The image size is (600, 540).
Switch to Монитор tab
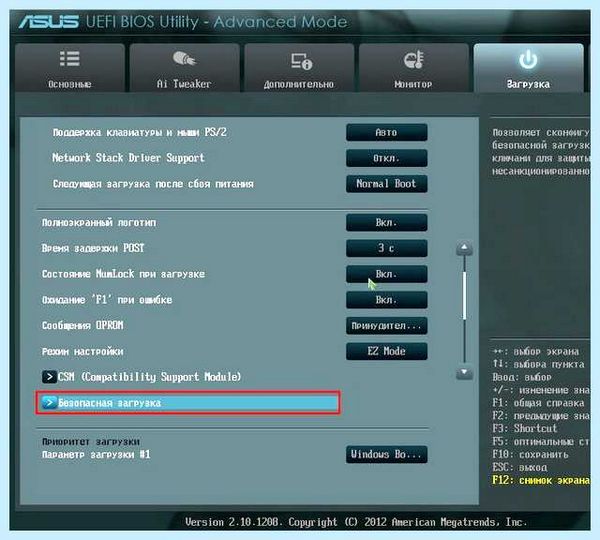pyautogui.click(x=414, y=67)
